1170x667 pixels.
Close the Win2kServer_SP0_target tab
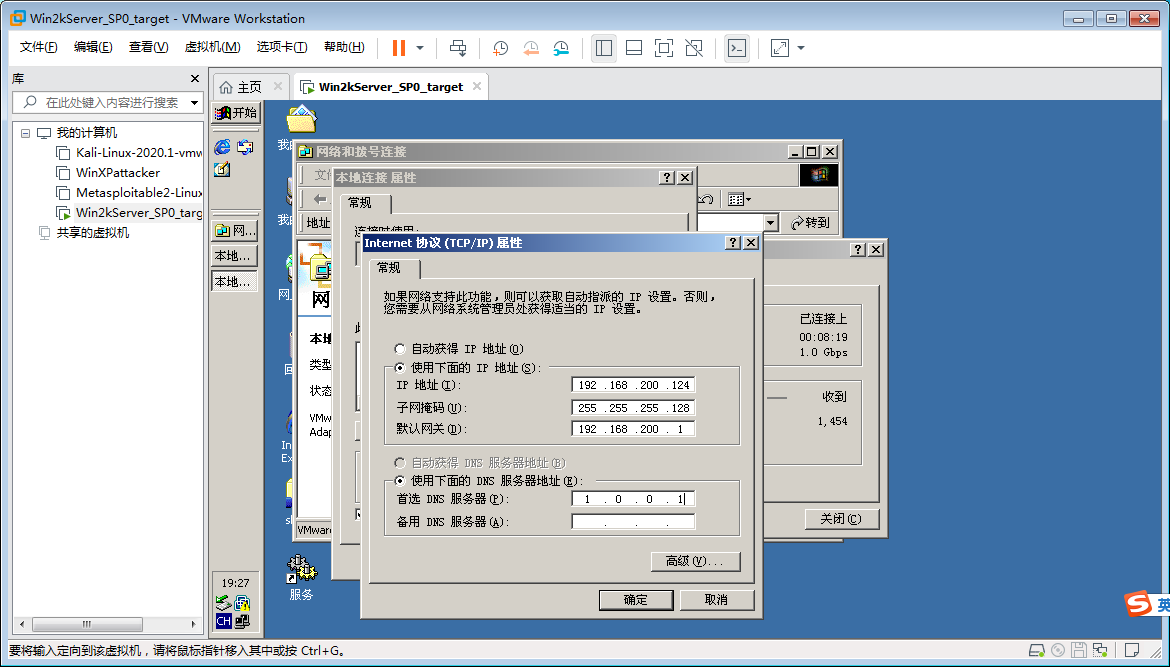[477, 87]
